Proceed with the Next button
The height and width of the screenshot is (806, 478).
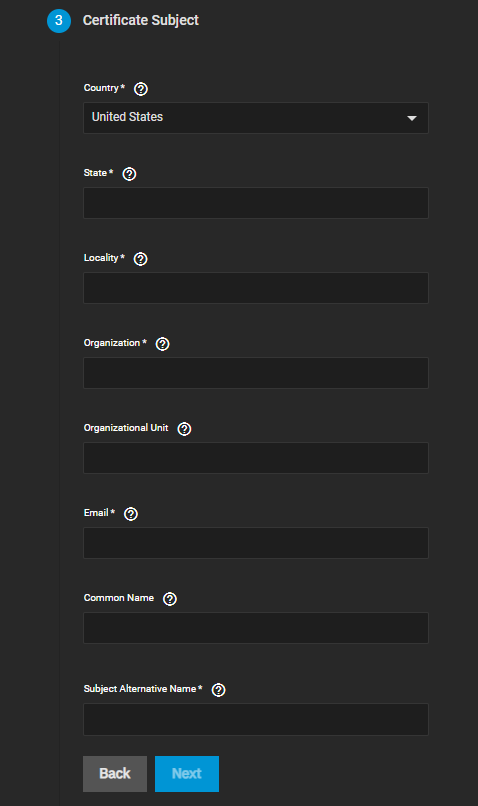coord(187,774)
